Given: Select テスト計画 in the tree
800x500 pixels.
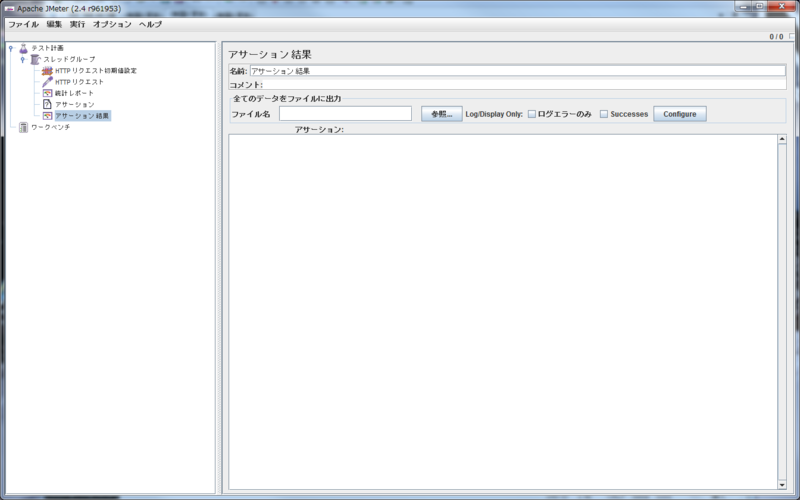Looking at the screenshot, I should [x=47, y=48].
